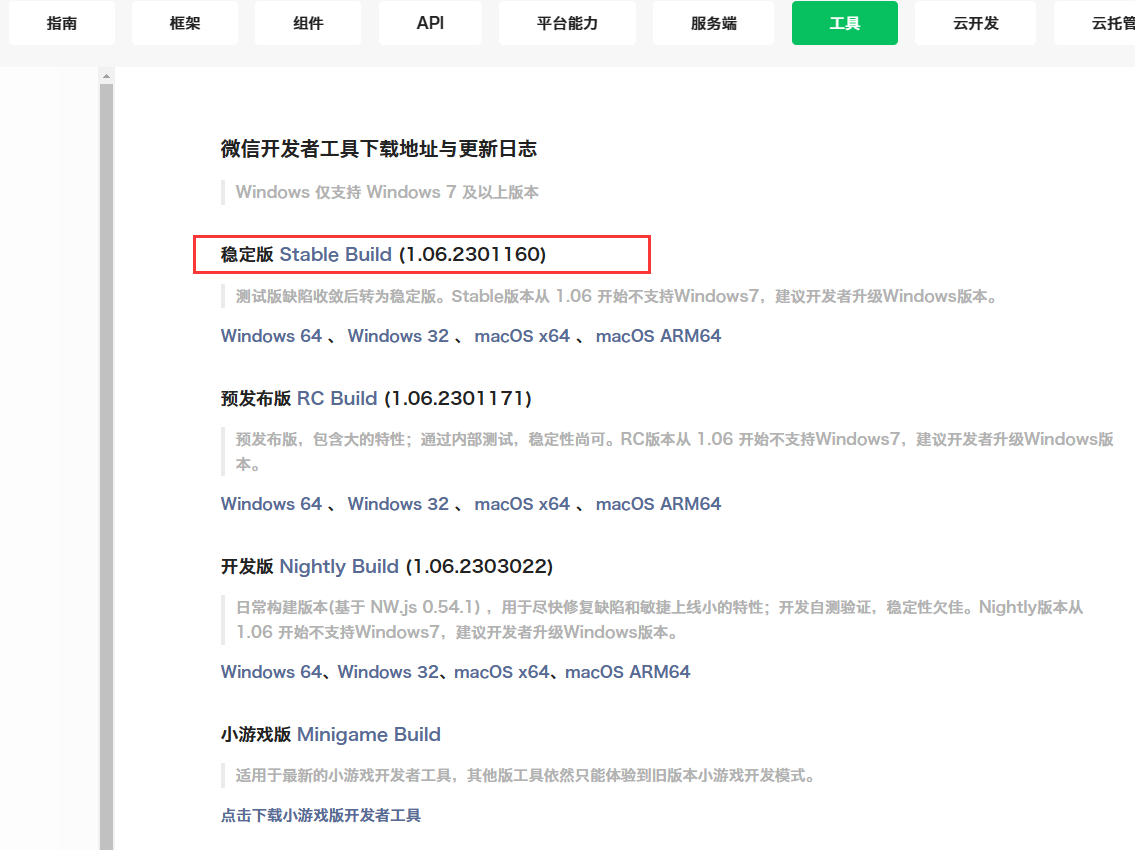Click 点击下载小游戏版开发者工具 link
Image resolution: width=1135 pixels, height=850 pixels.
click(321, 815)
